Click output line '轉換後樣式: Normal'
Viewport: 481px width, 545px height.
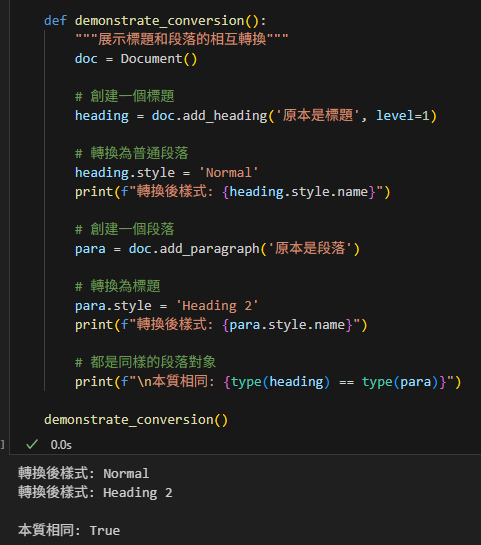click(x=83, y=473)
